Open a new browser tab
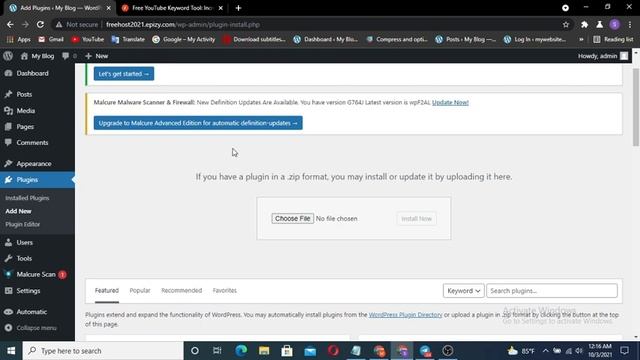Screen dimensions: 640x360 [x=238, y=8]
